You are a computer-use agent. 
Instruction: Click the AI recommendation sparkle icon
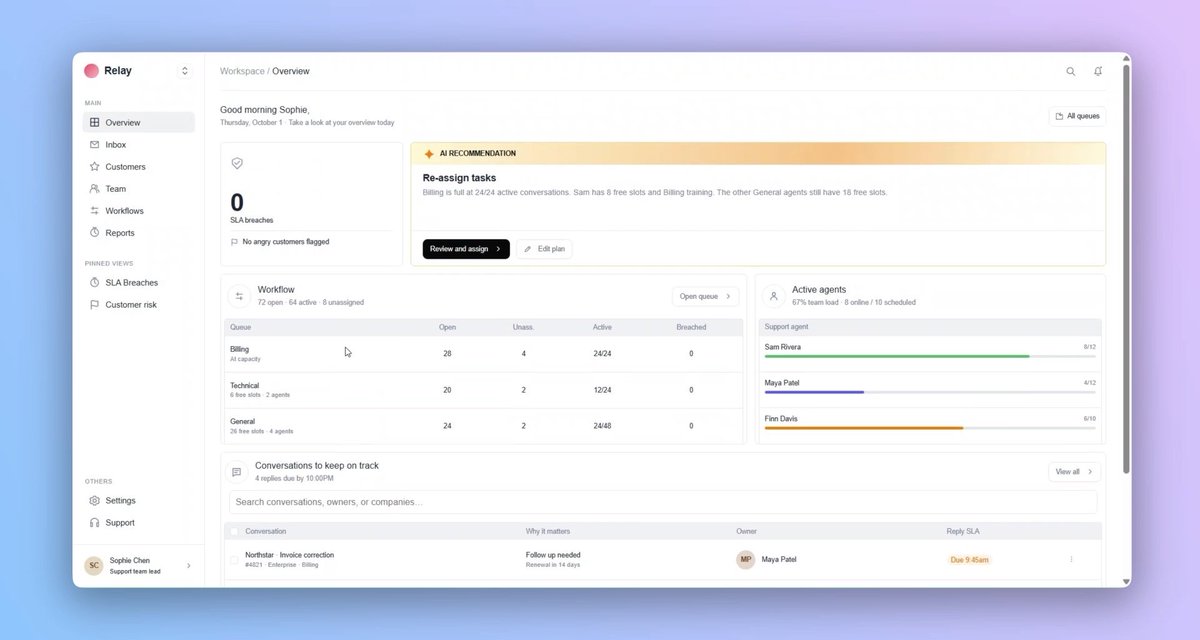[429, 154]
